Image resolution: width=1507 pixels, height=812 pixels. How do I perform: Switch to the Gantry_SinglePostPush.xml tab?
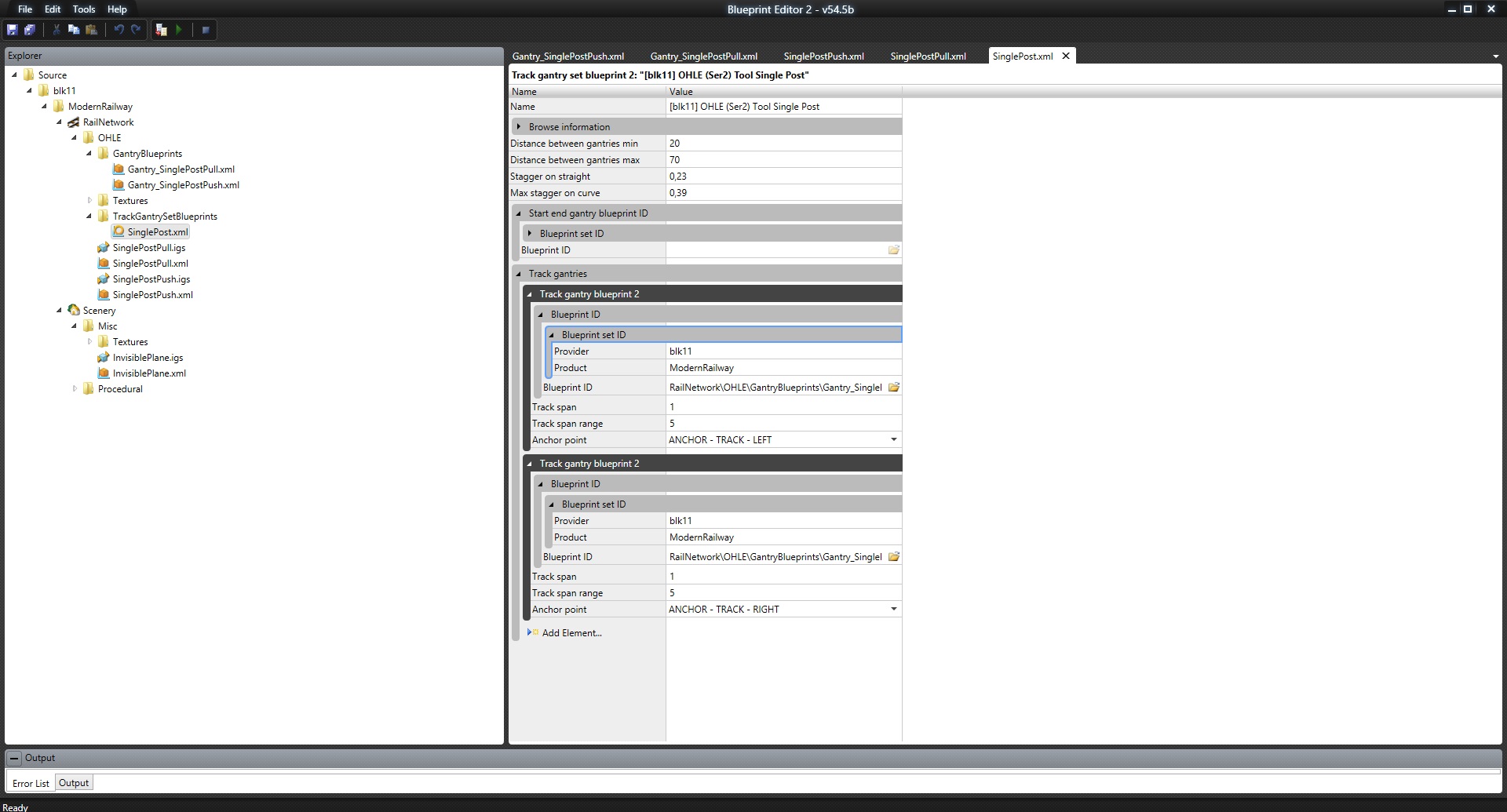point(568,56)
